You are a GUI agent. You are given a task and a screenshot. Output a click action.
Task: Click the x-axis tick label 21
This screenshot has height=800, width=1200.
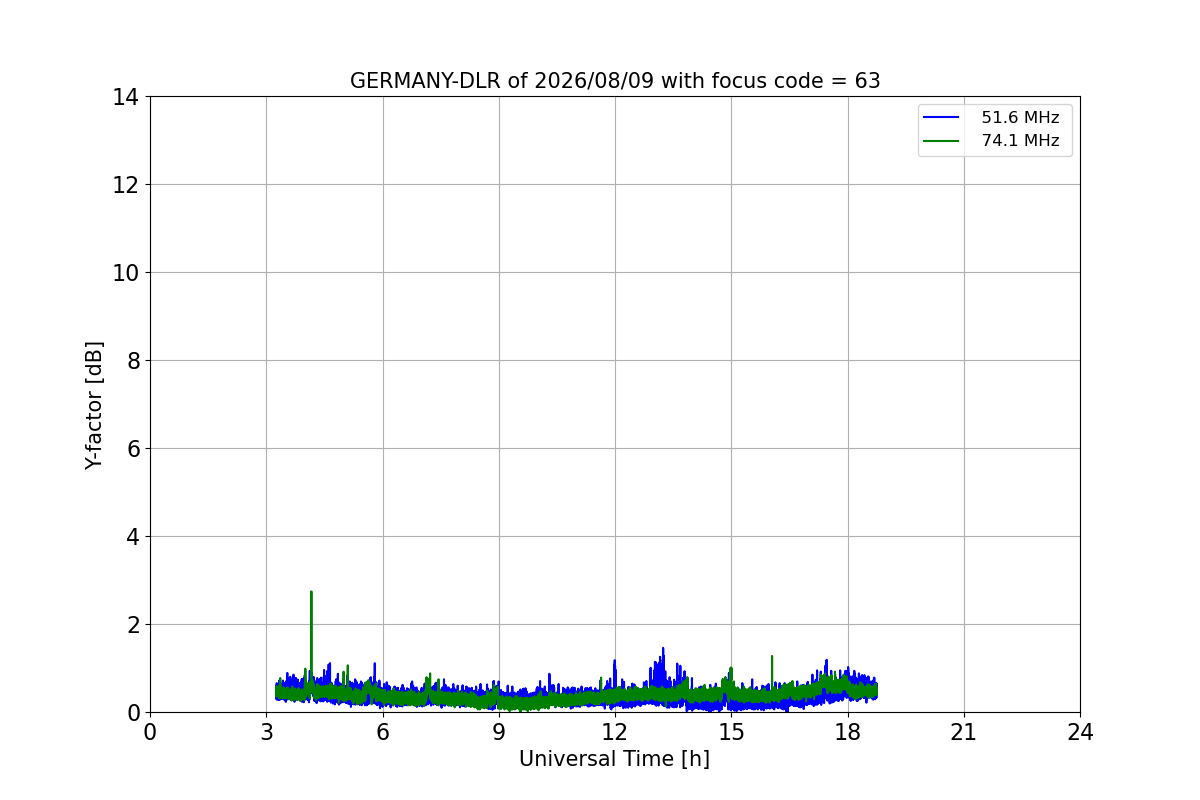coord(964,732)
